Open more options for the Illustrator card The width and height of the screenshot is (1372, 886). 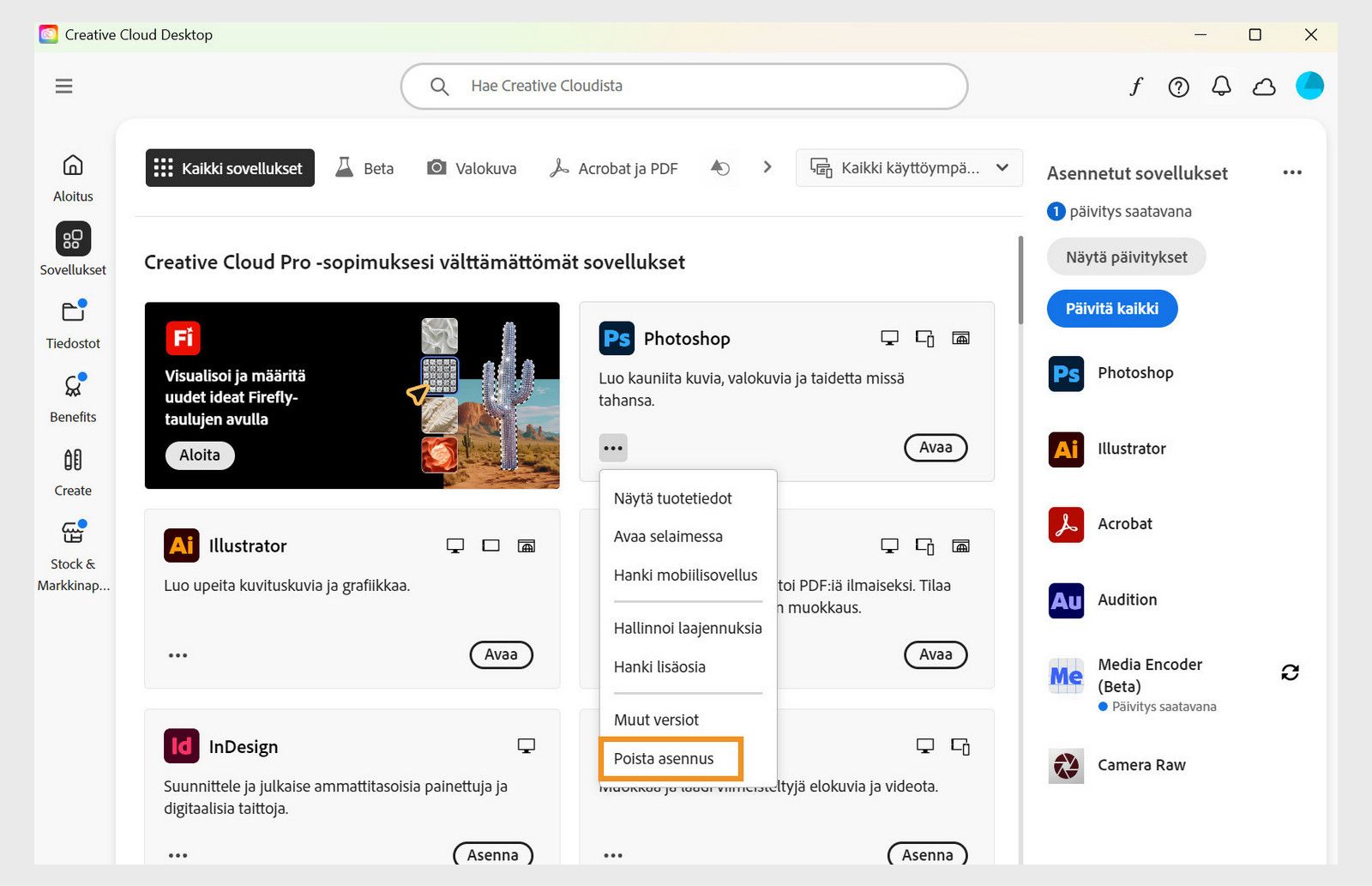[x=178, y=654]
